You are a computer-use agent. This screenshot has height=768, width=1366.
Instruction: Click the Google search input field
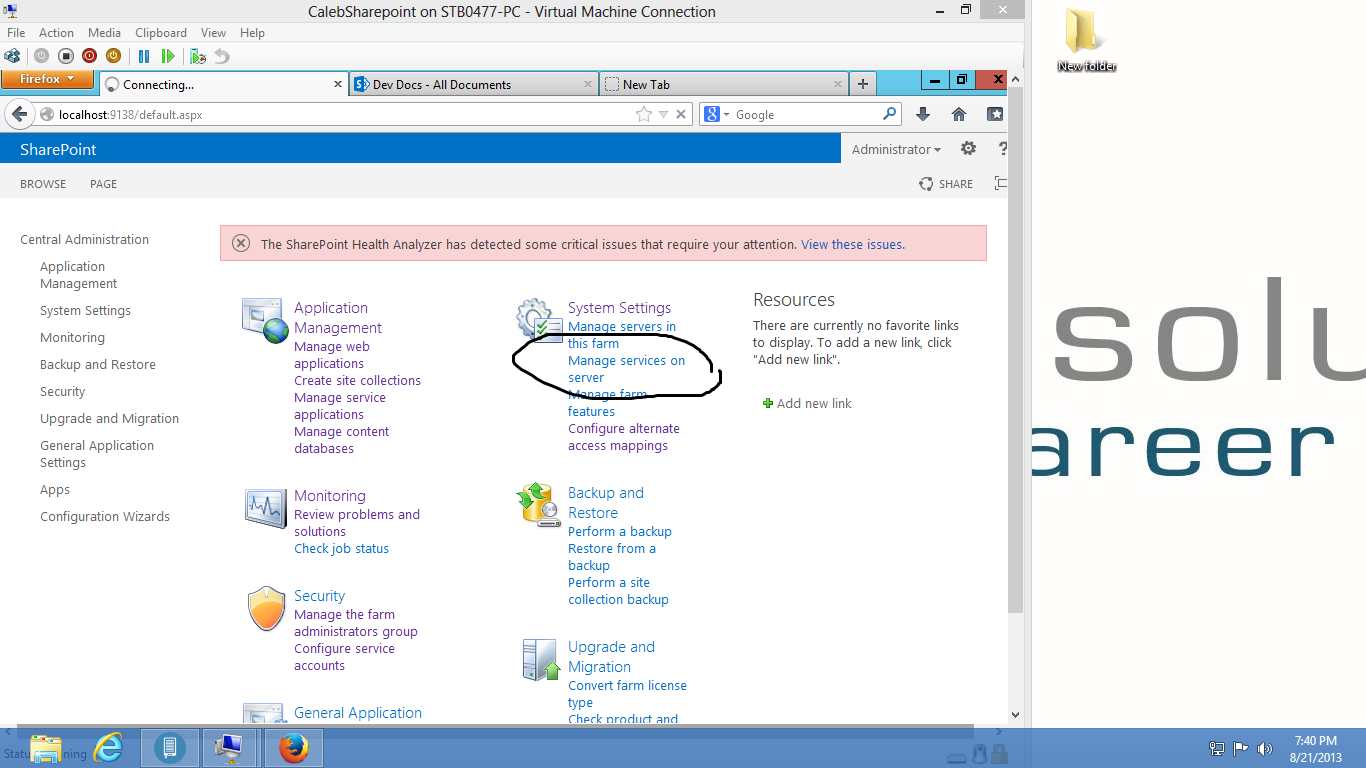(806, 114)
